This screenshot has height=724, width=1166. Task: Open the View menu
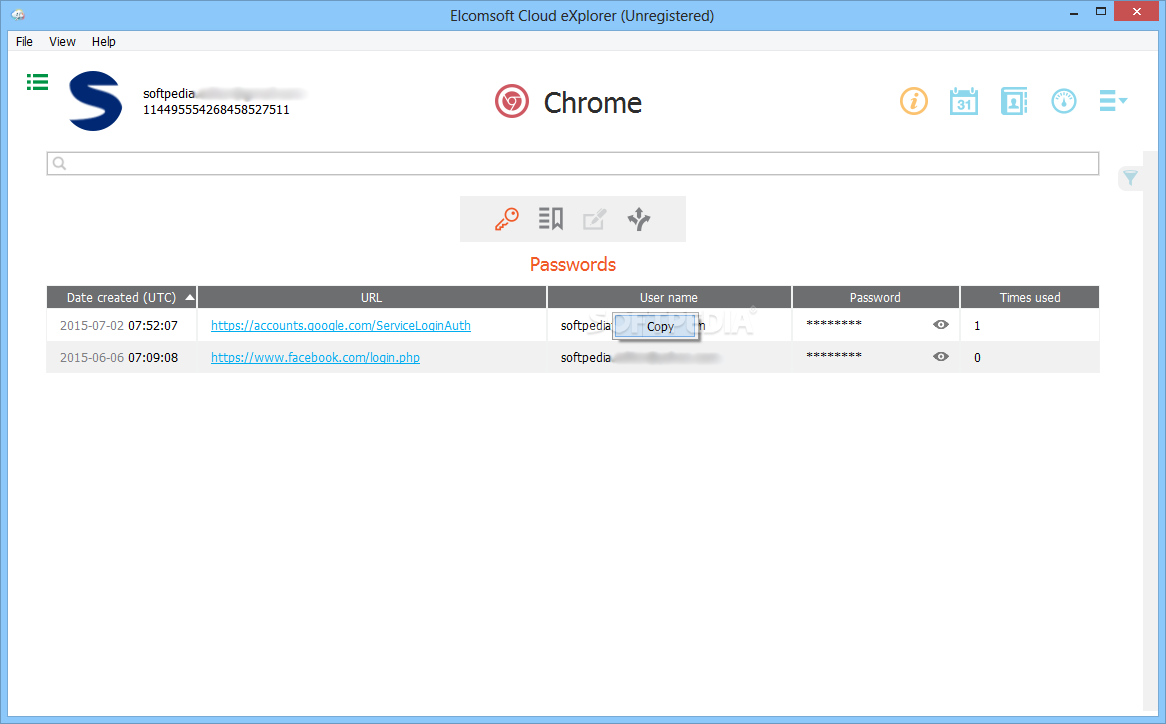62,42
